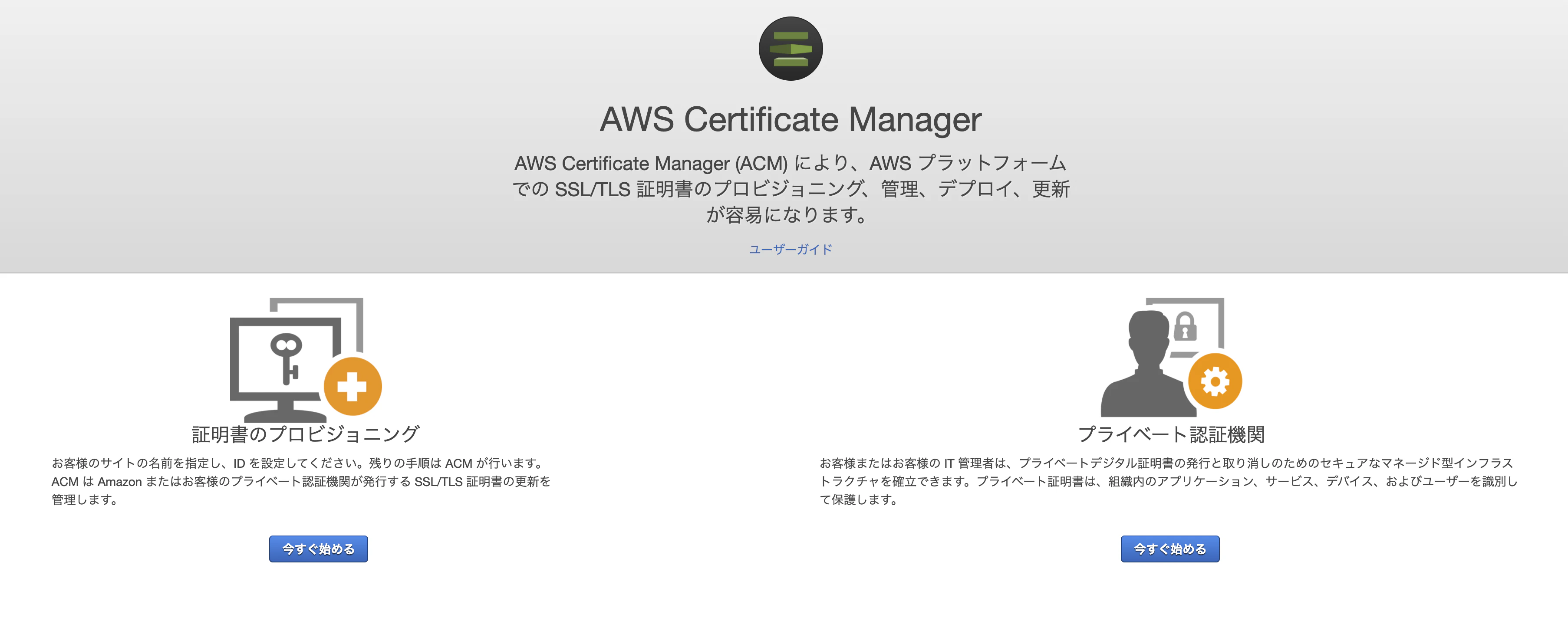
Task: Click the certificate provisioning monitor key icon
Action: click(306, 359)
